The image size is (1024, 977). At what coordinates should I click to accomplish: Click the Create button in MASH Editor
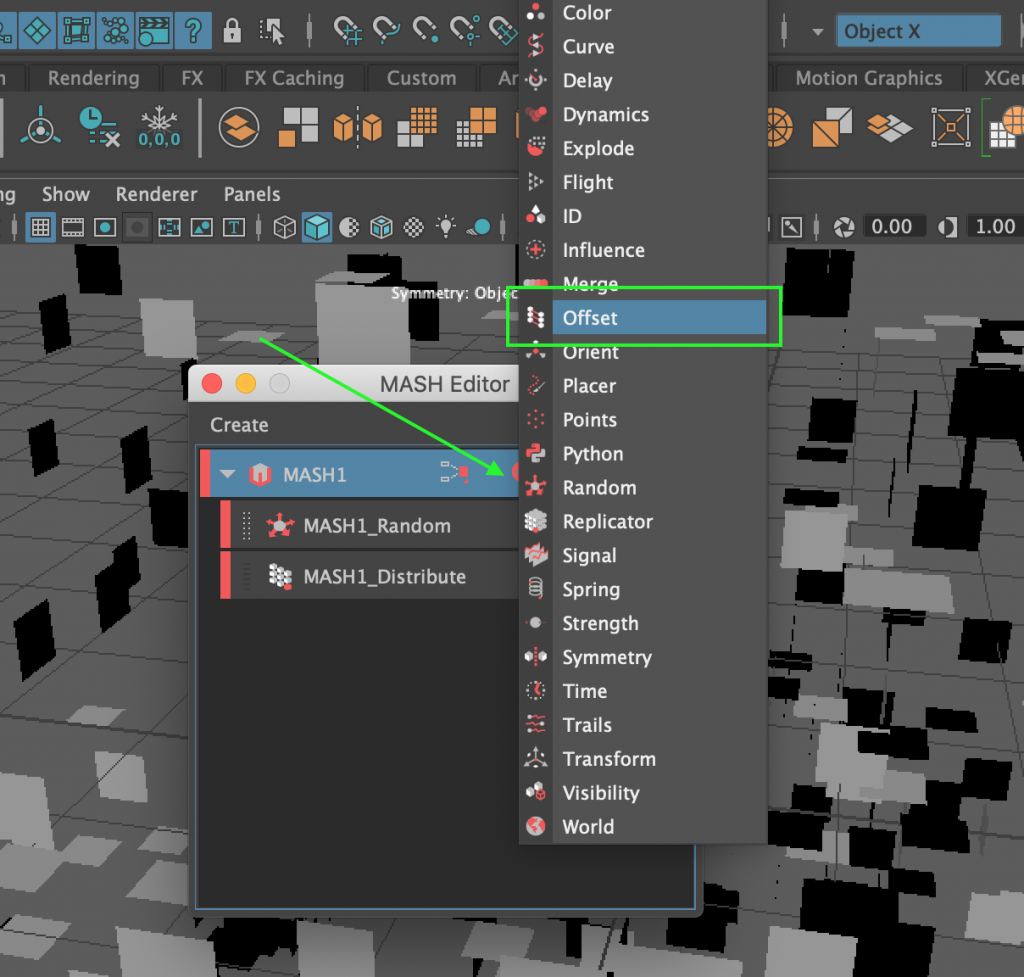tap(239, 424)
